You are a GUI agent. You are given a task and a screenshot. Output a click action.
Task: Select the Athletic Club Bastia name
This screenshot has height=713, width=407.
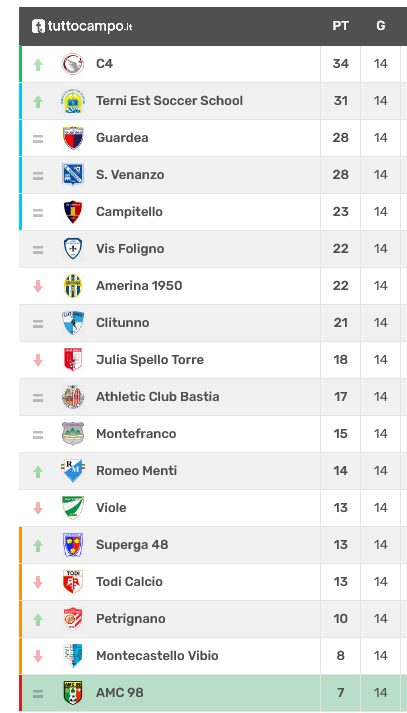157,397
